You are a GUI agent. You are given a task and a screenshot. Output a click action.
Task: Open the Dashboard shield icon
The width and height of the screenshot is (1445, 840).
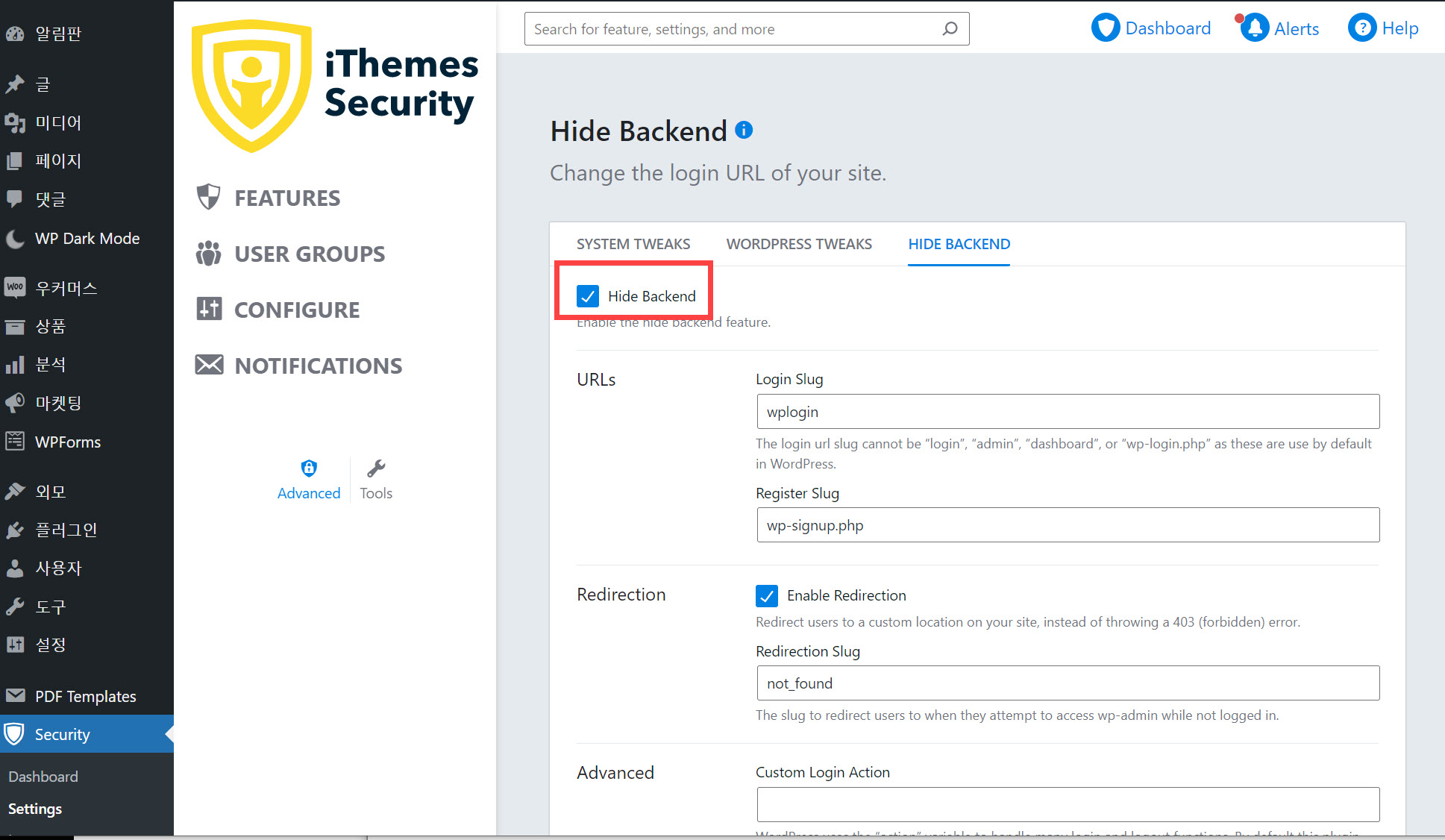pyautogui.click(x=1106, y=28)
